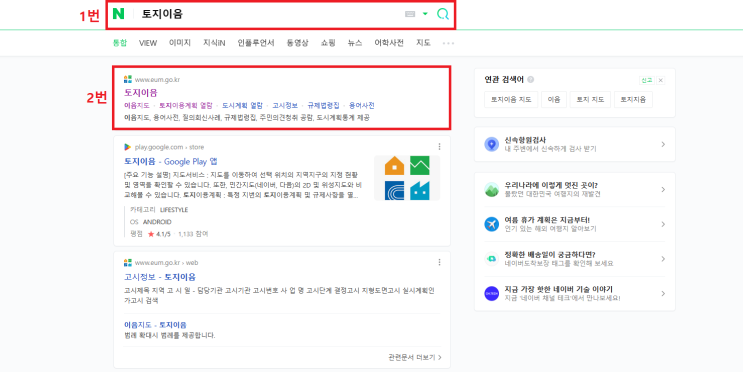This screenshot has width=743, height=372.
Task: Open the 토지이음 title link for www.eum.go.kr
Action: (141, 92)
